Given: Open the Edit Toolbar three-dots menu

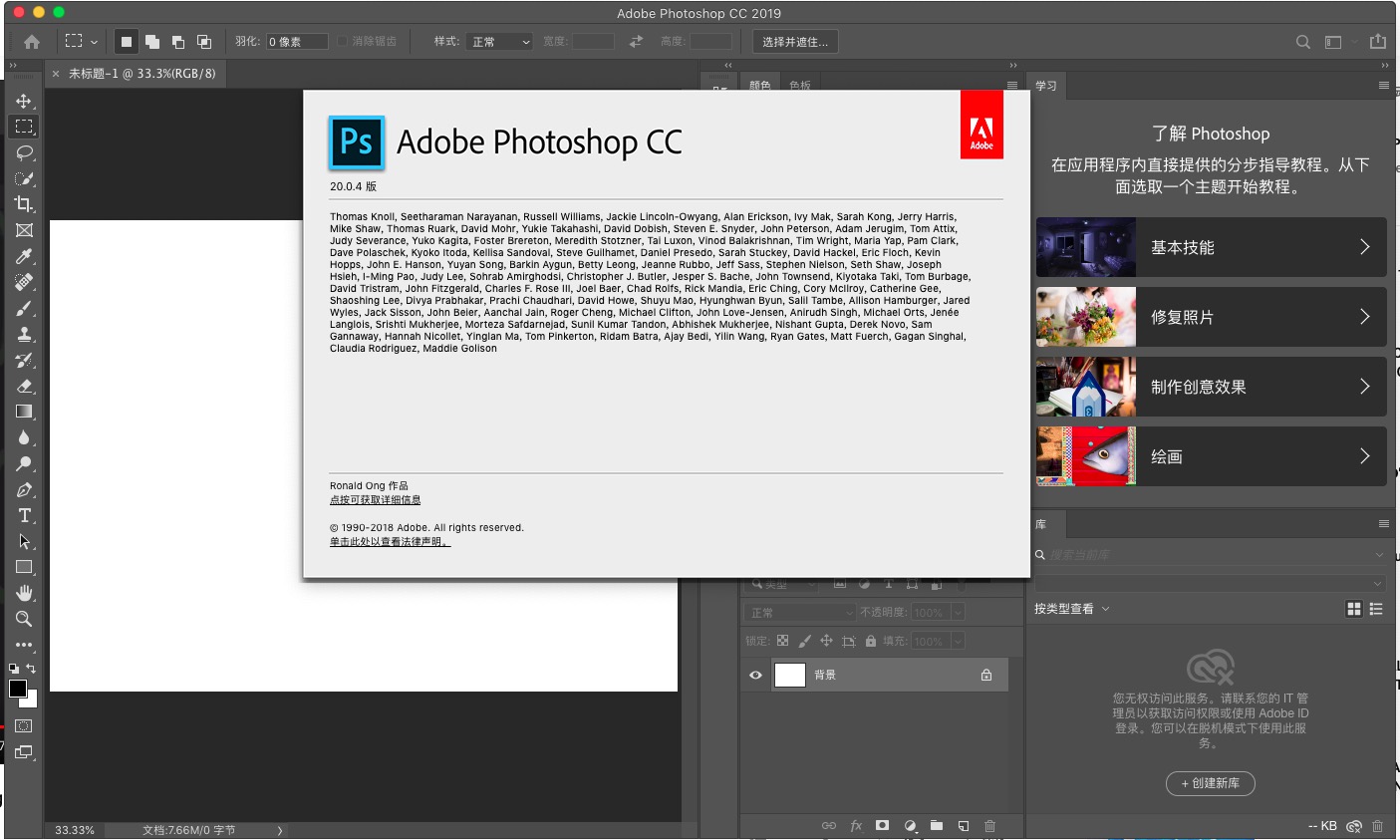Looking at the screenshot, I should click(24, 645).
